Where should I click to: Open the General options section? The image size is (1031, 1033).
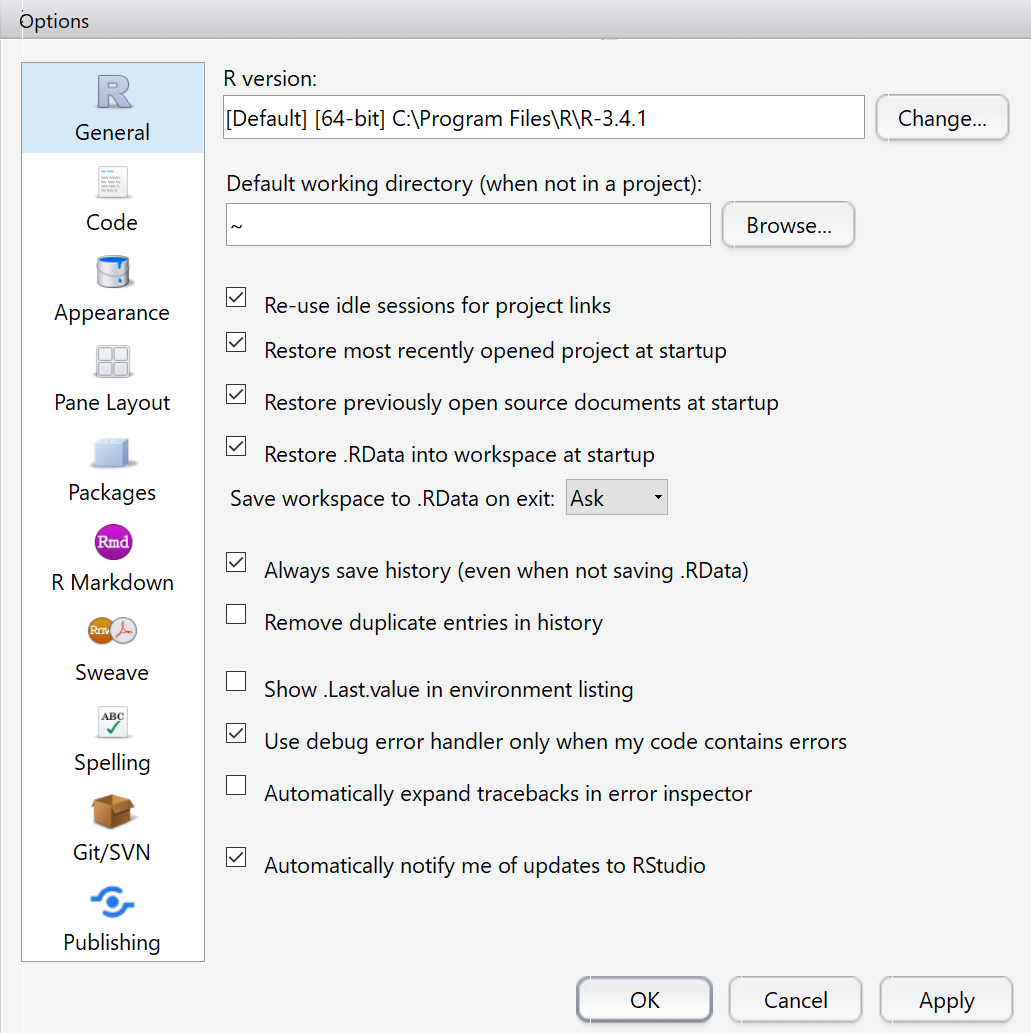point(113,109)
